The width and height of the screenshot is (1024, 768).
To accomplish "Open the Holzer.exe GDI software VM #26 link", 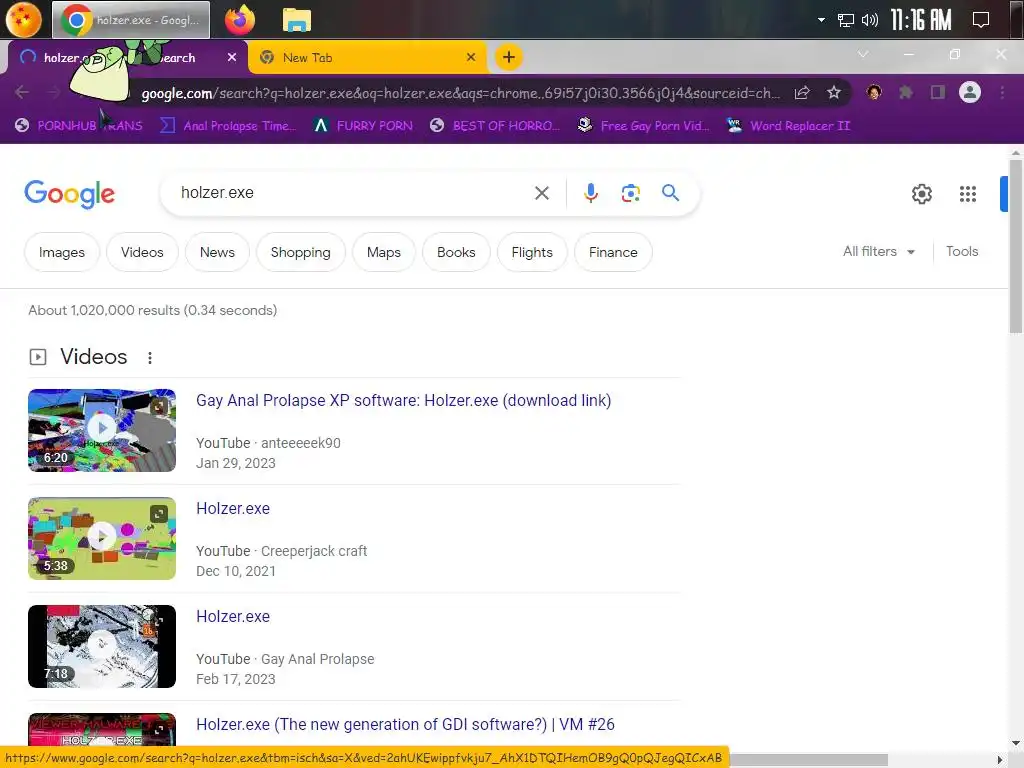I will tap(406, 724).
